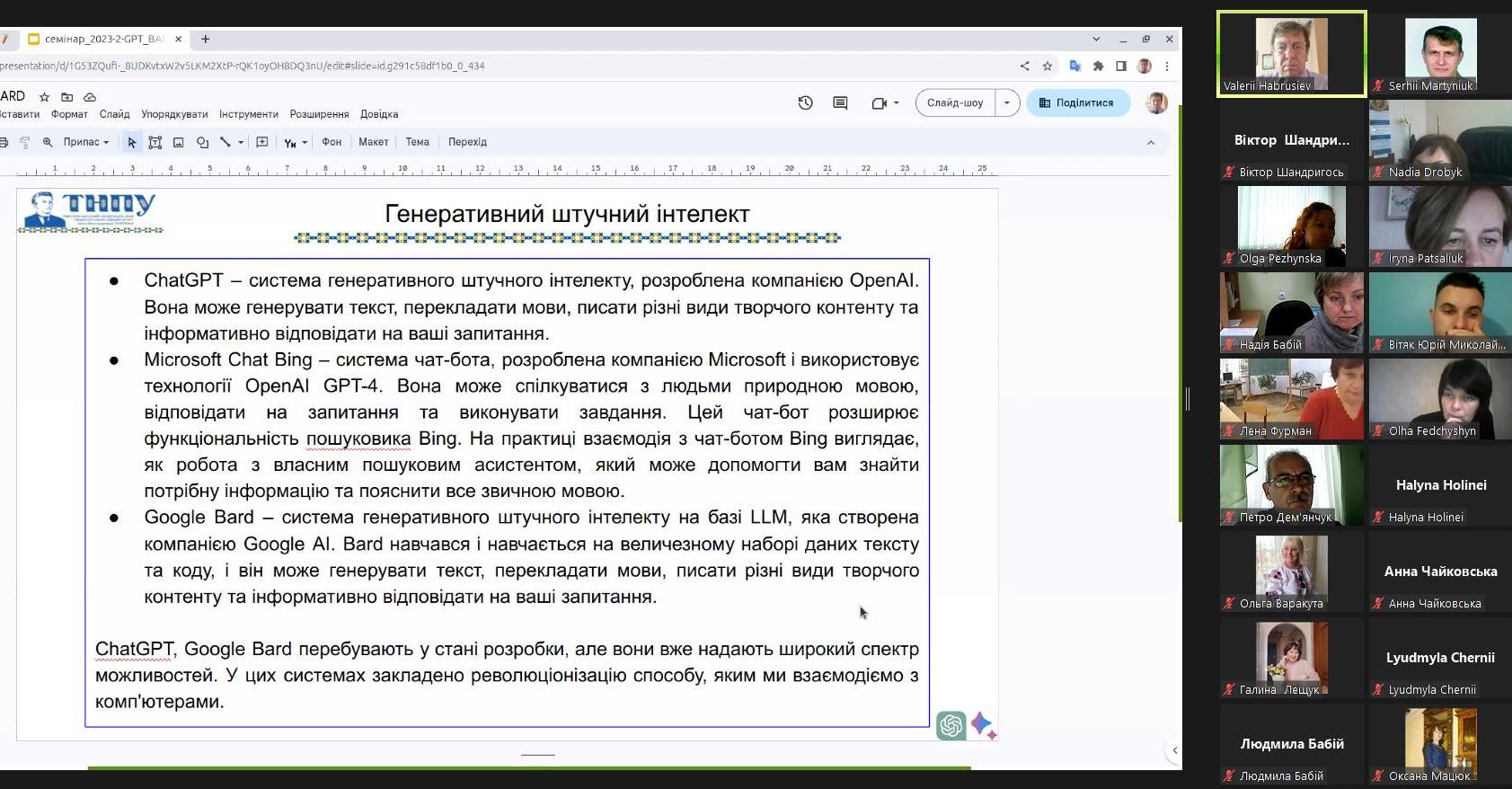Open the comments panel icon
The image size is (1512, 789).
(840, 102)
